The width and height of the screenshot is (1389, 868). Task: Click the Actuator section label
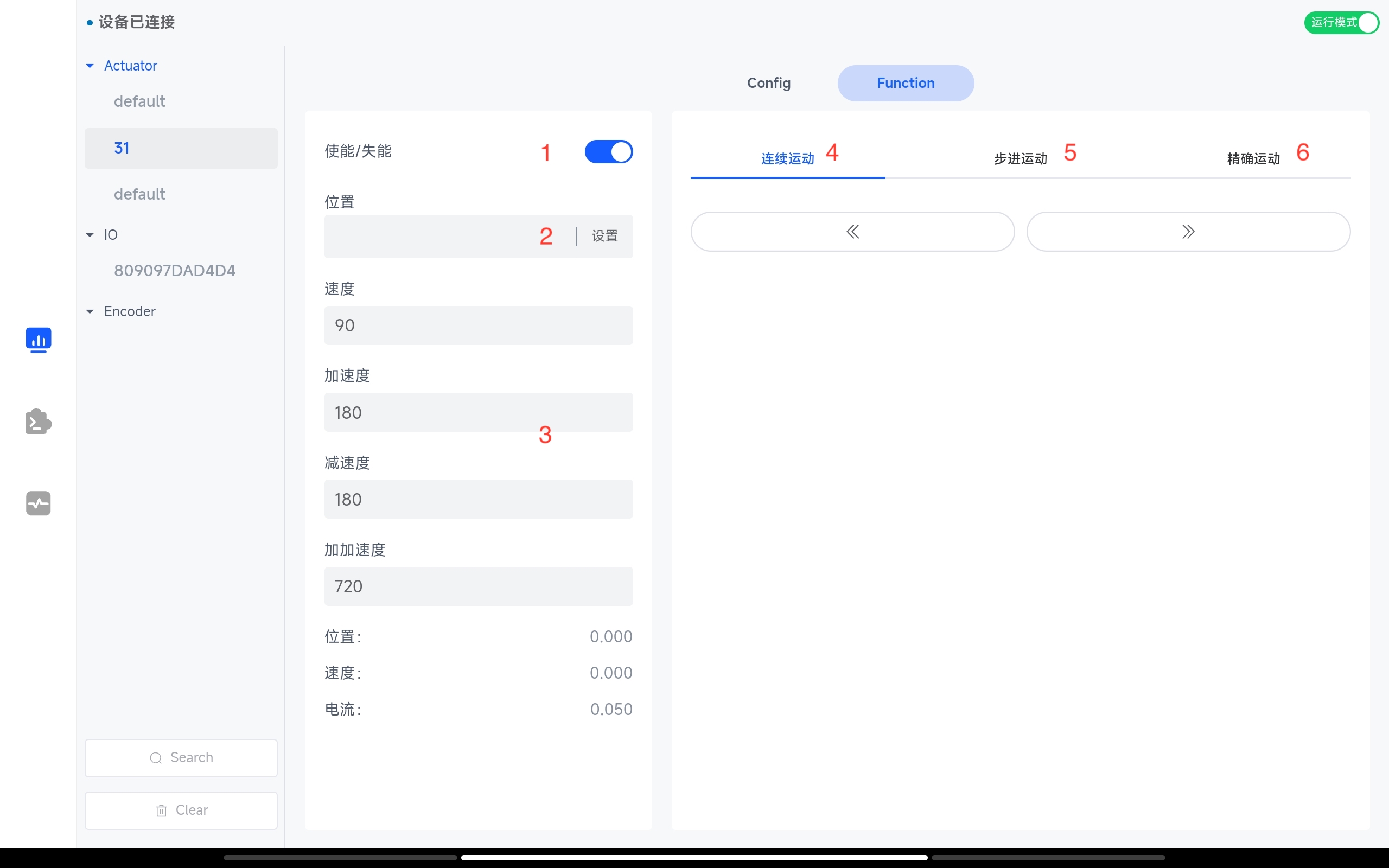tap(130, 66)
